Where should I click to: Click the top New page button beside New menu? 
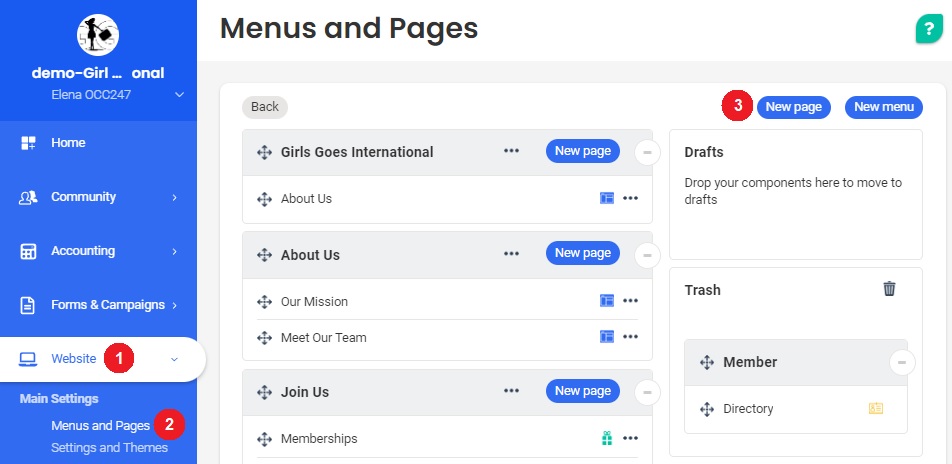coord(794,107)
